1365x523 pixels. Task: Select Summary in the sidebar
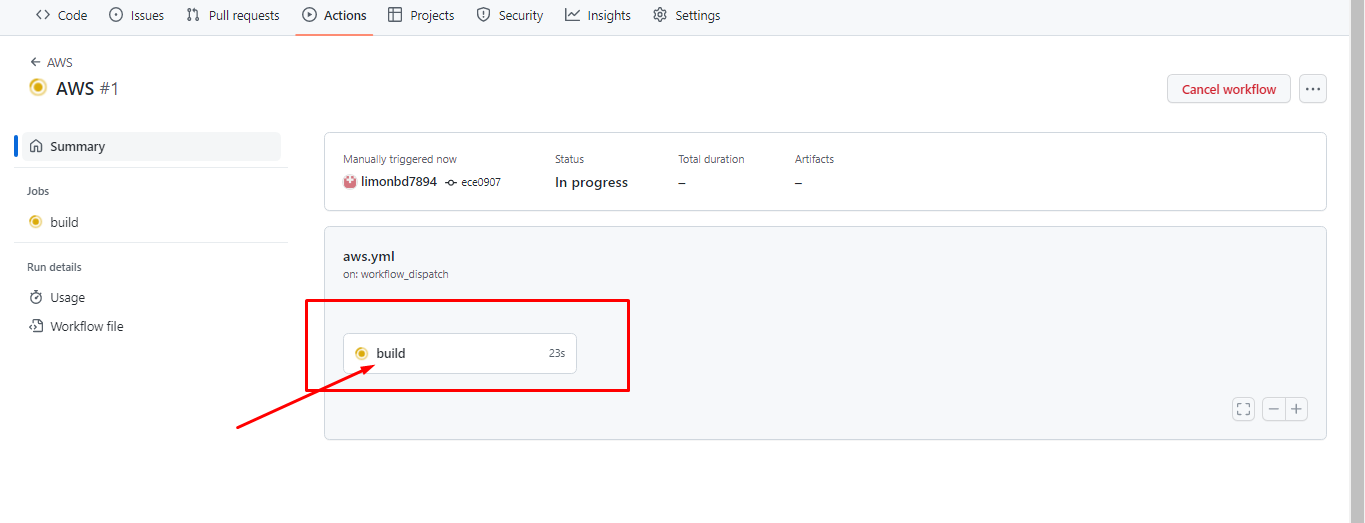tap(150, 146)
